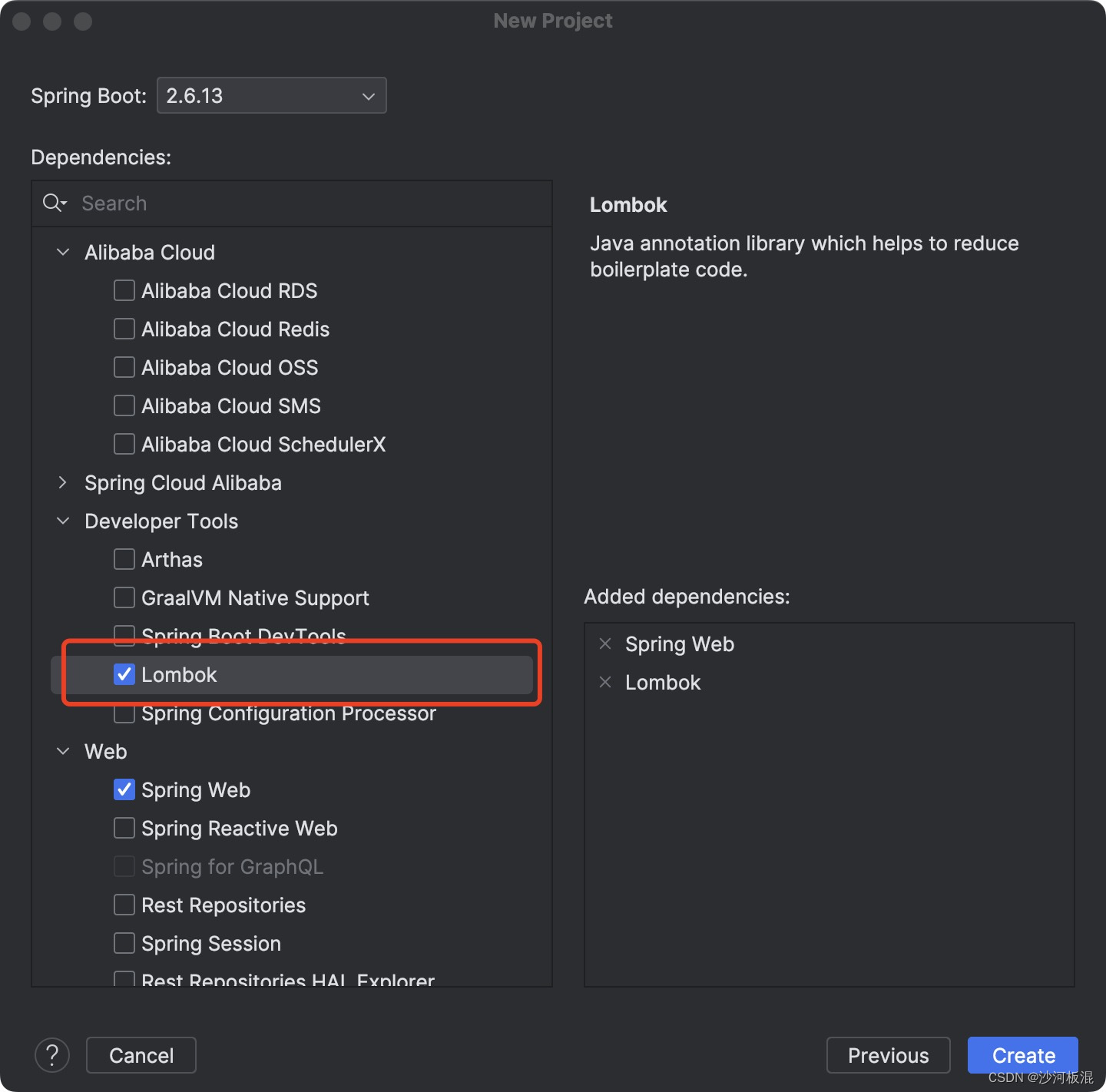Uncheck the Lombok checkbox
The width and height of the screenshot is (1106, 1092).
click(x=124, y=674)
